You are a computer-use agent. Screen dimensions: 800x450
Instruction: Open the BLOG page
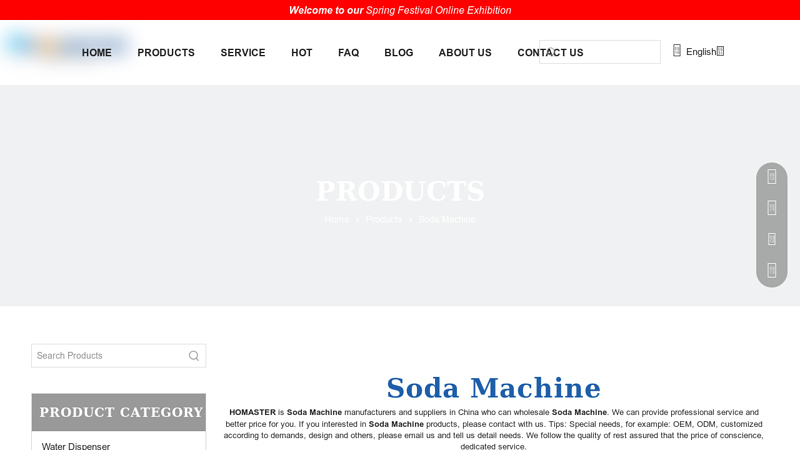tap(398, 53)
